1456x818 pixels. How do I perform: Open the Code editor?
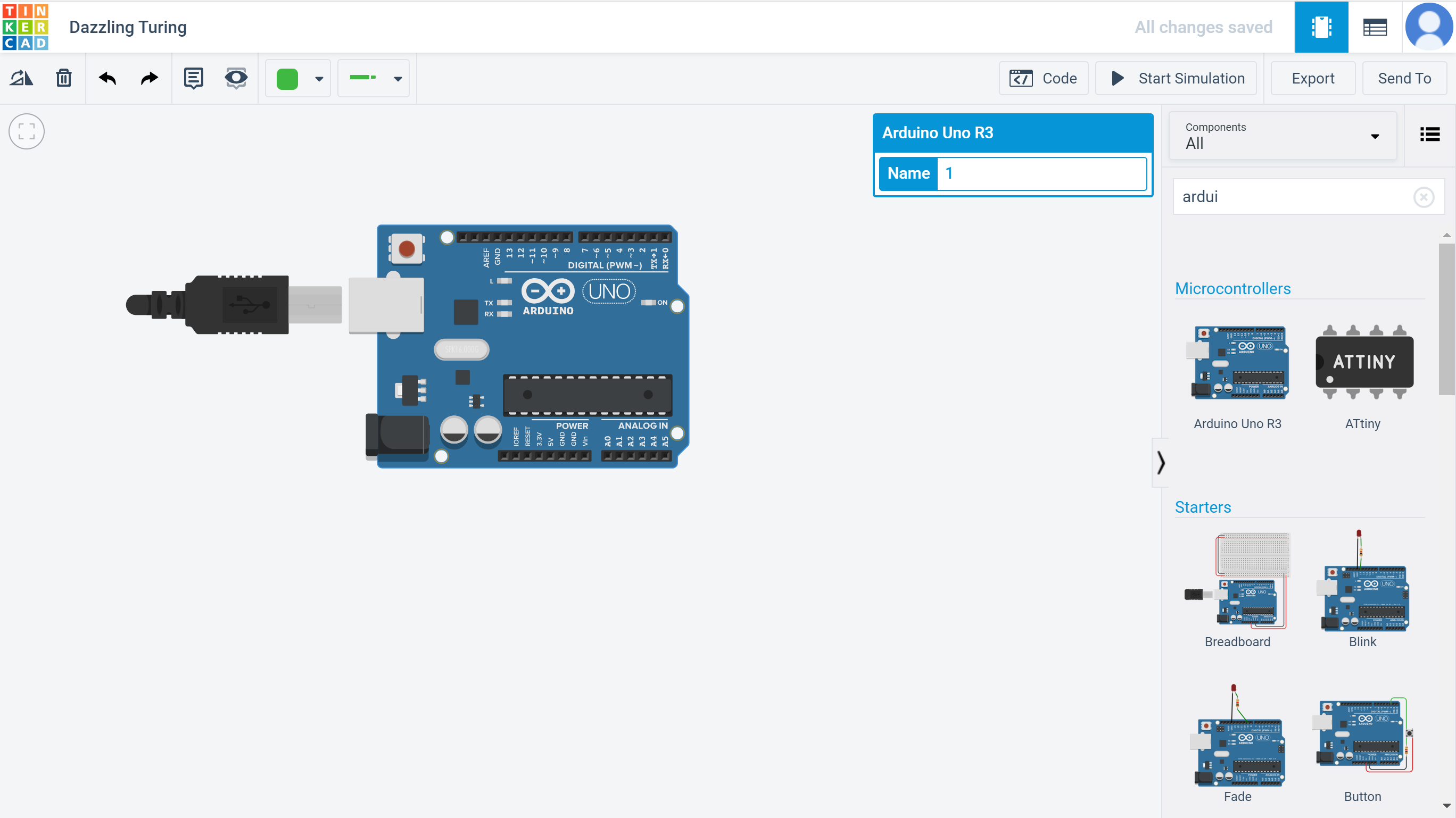pyautogui.click(x=1044, y=78)
